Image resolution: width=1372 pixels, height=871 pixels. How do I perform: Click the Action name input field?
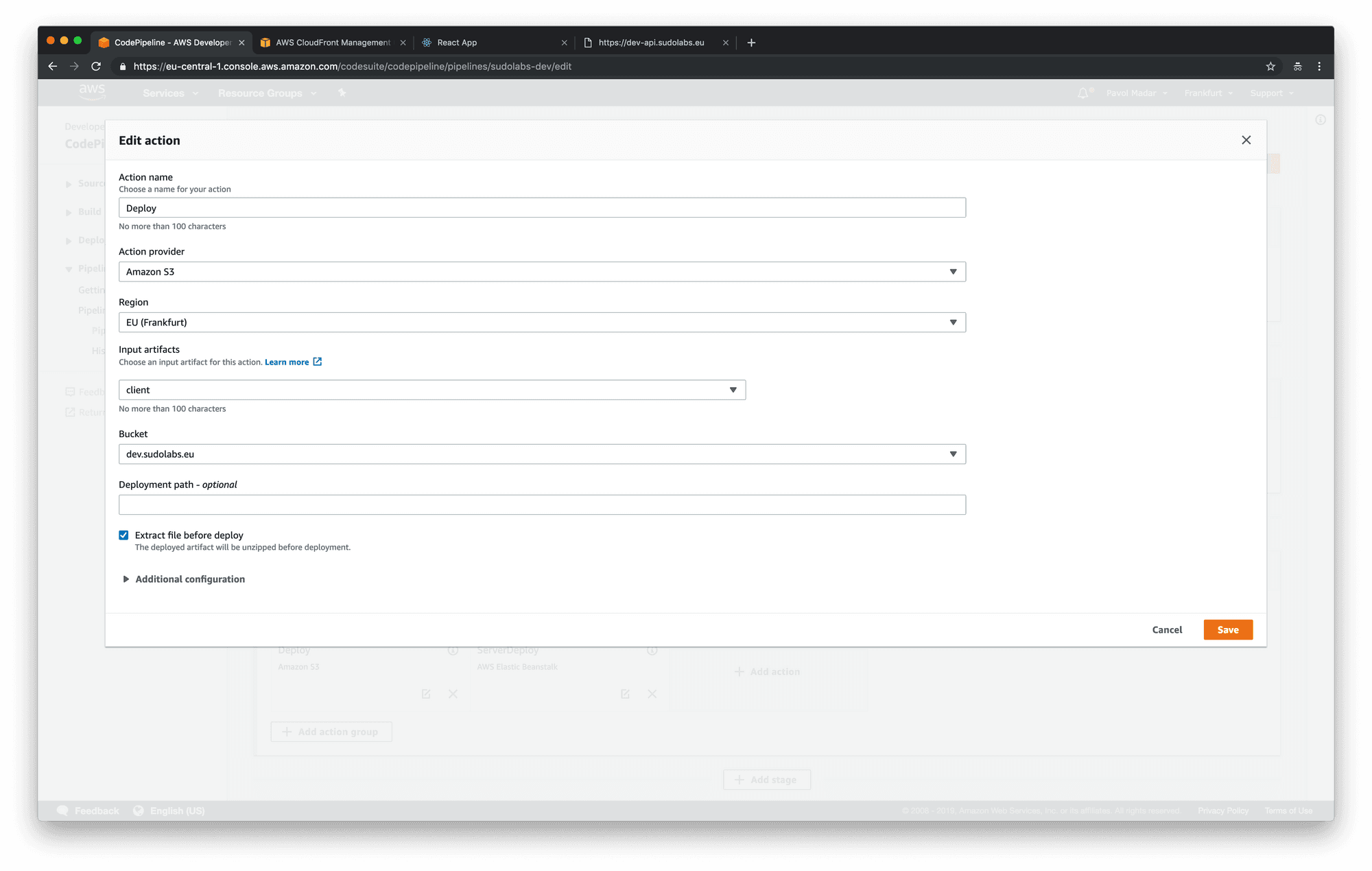coord(542,208)
